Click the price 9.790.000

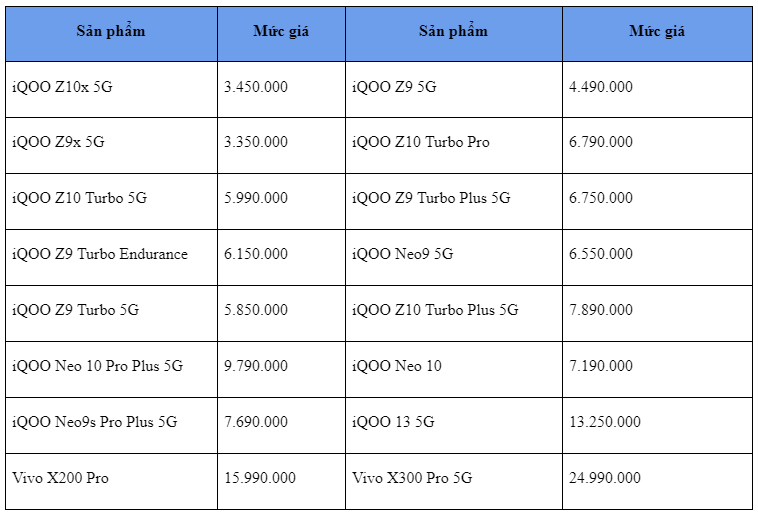pyautogui.click(x=256, y=366)
